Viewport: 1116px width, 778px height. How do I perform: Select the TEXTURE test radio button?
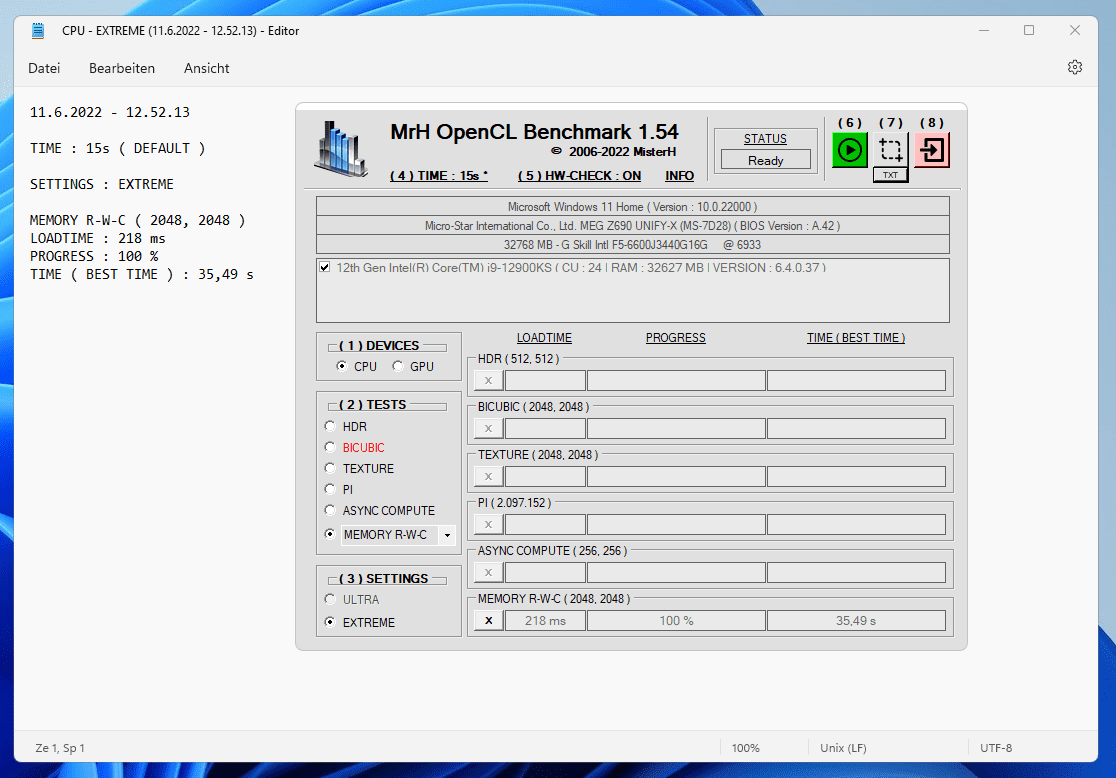coord(330,468)
